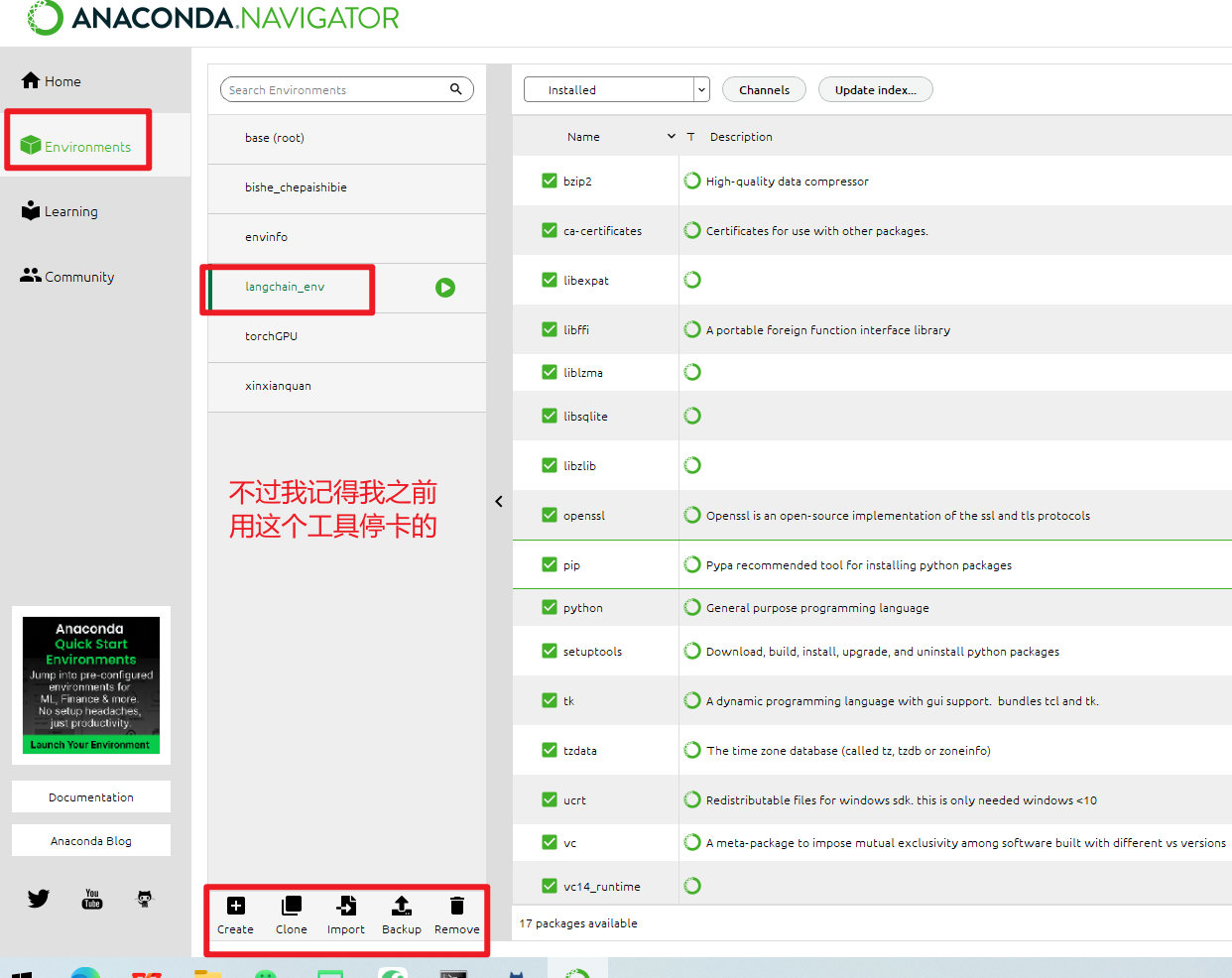Click the Create environment icon
This screenshot has width=1232, height=978.
236,906
